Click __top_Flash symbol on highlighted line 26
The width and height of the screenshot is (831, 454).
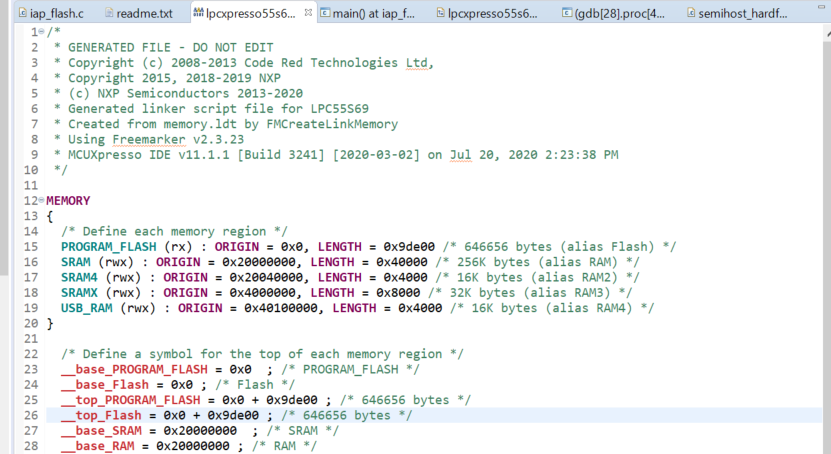click(x=101, y=415)
